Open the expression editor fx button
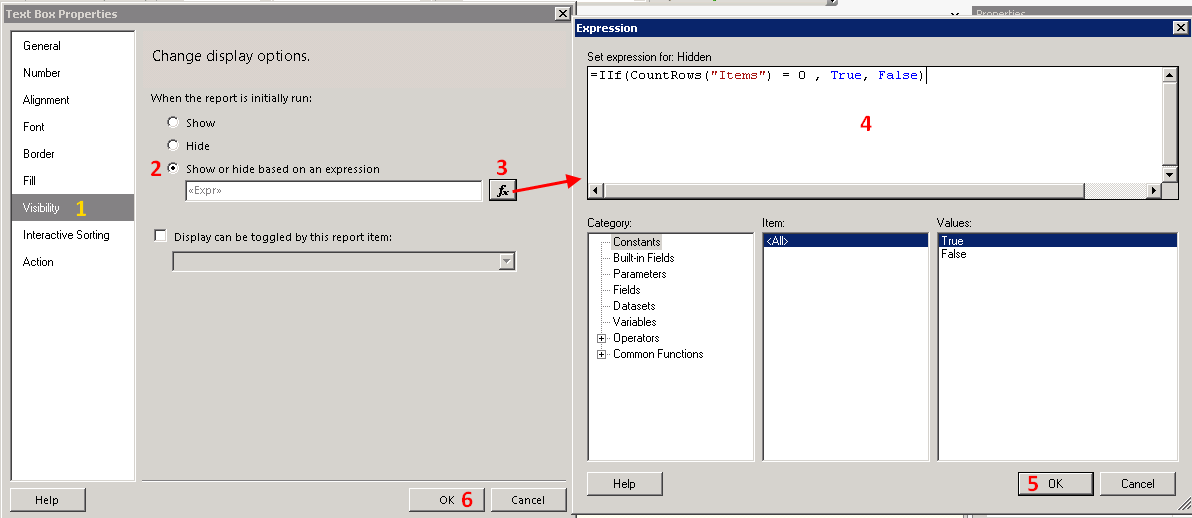The height and width of the screenshot is (518, 1192). 502,191
